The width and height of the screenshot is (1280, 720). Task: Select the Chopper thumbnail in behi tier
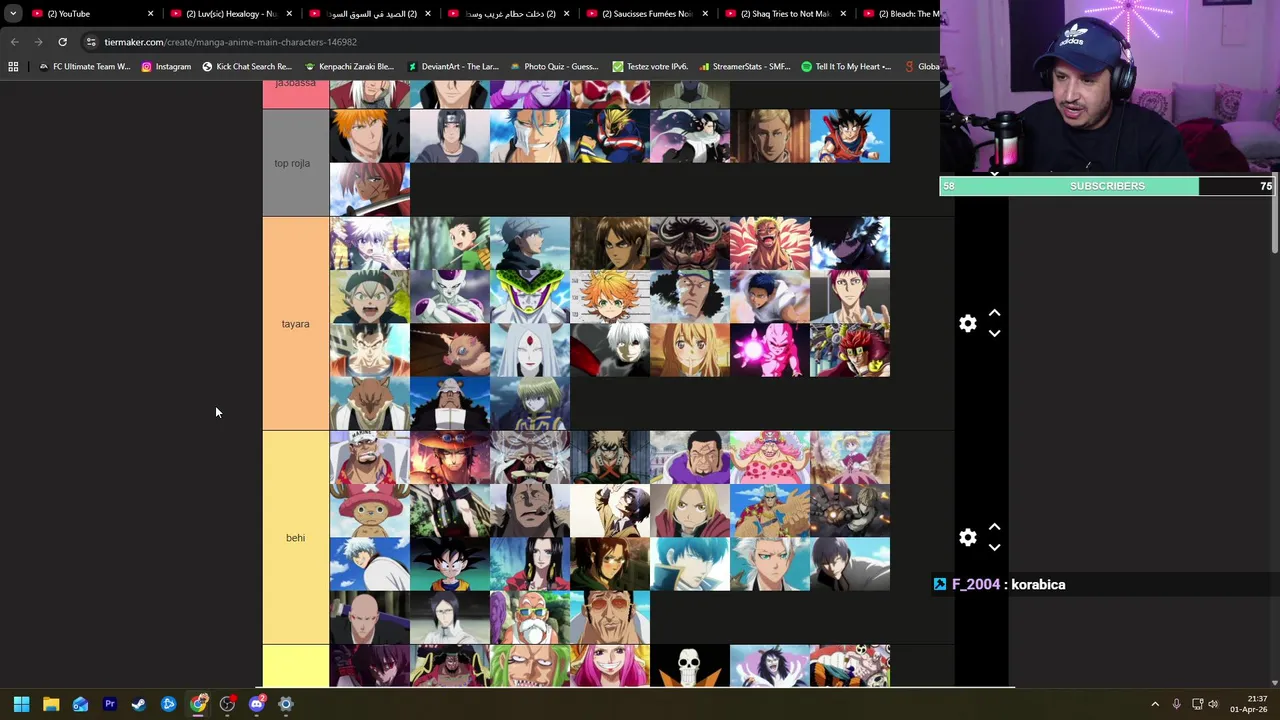point(370,511)
